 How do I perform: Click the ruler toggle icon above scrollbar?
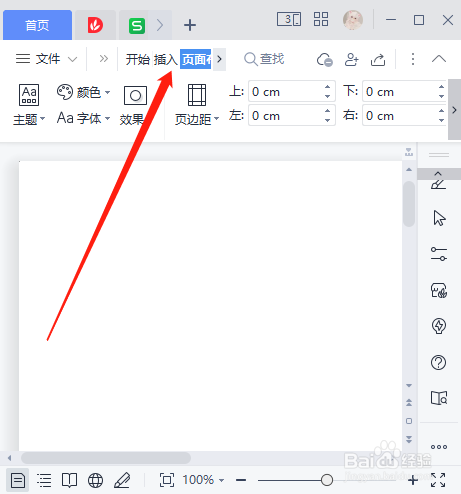[409, 152]
